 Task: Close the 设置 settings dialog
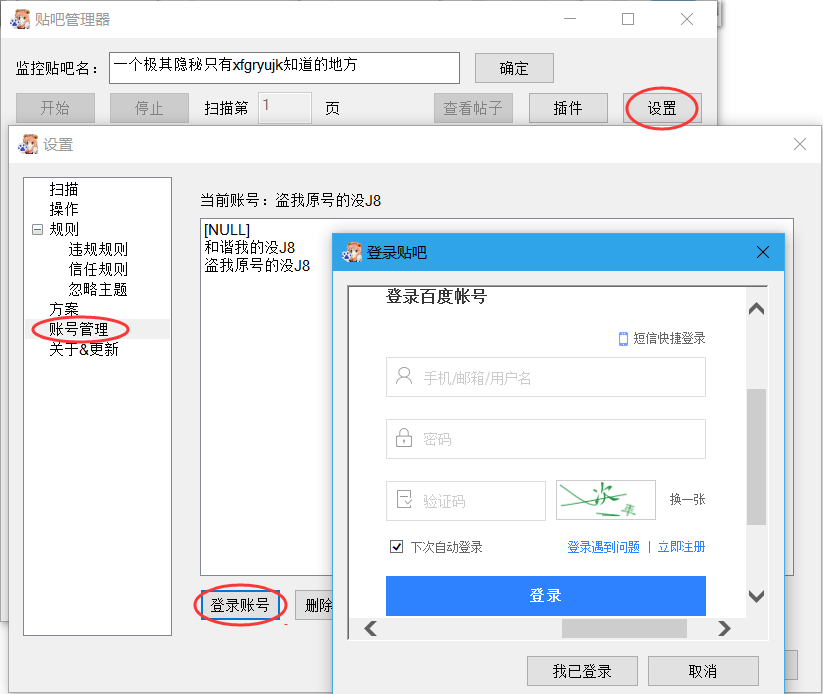click(799, 144)
